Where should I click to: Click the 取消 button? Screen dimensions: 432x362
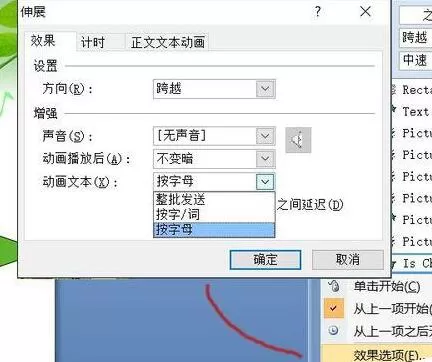click(x=348, y=260)
